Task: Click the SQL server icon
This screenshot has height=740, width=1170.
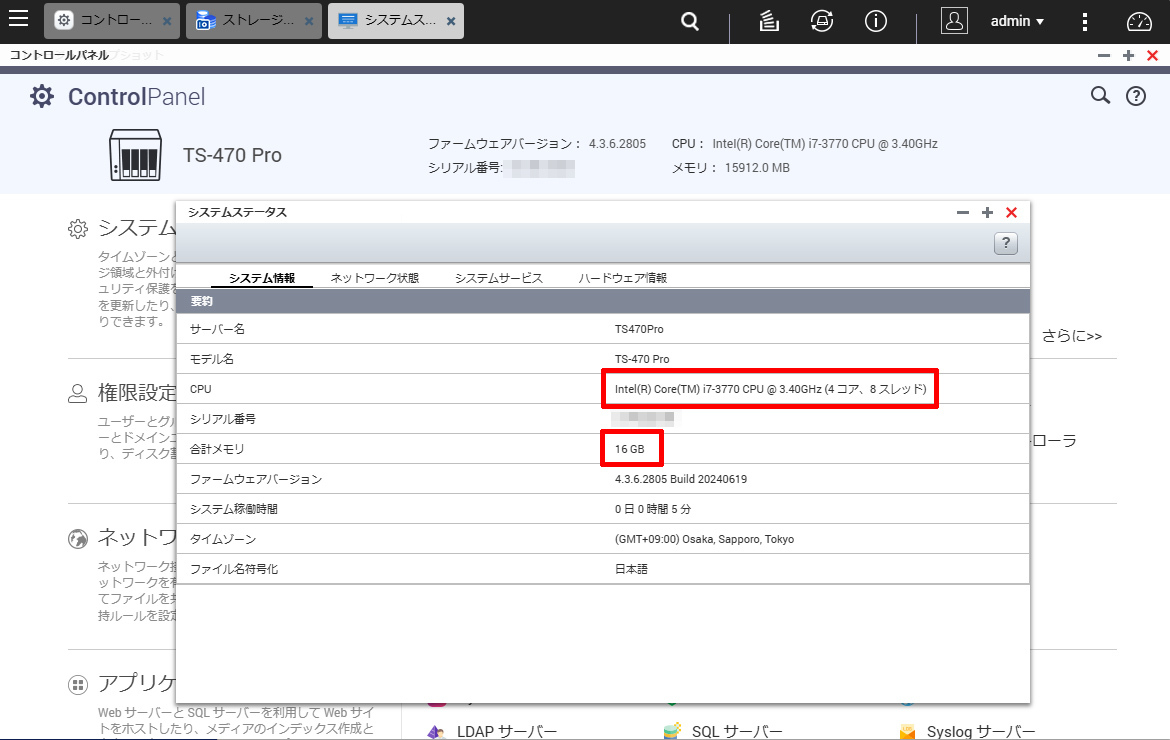Action: coord(672,731)
